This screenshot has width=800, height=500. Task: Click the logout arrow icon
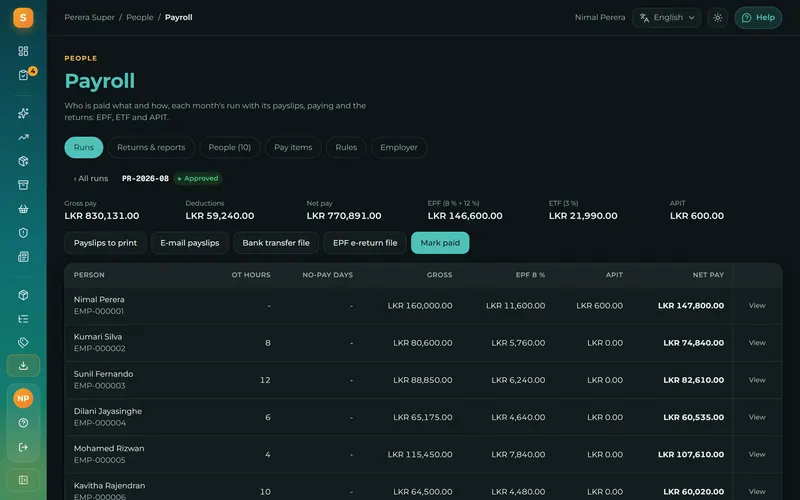(x=23, y=447)
